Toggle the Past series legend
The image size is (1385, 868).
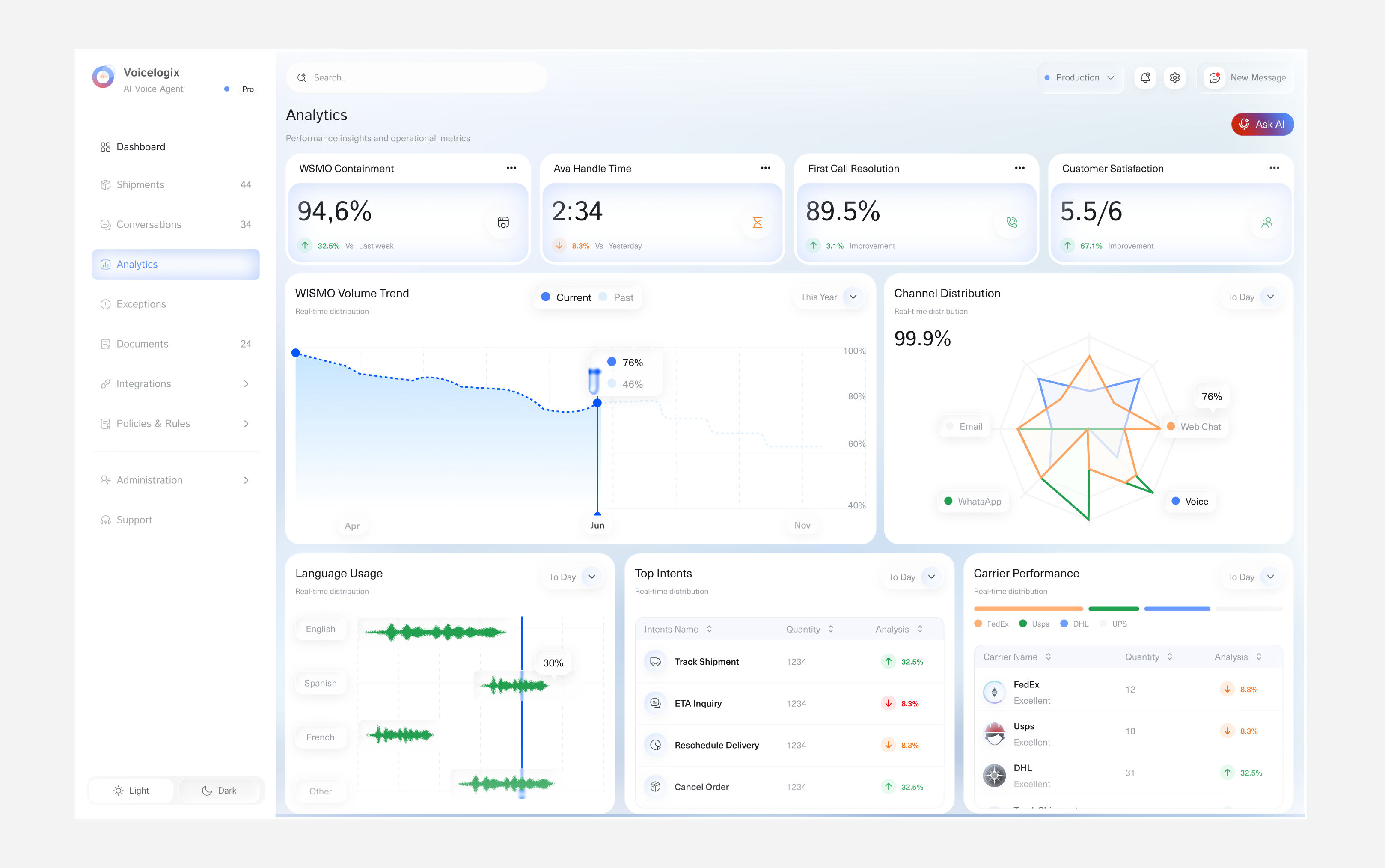616,297
